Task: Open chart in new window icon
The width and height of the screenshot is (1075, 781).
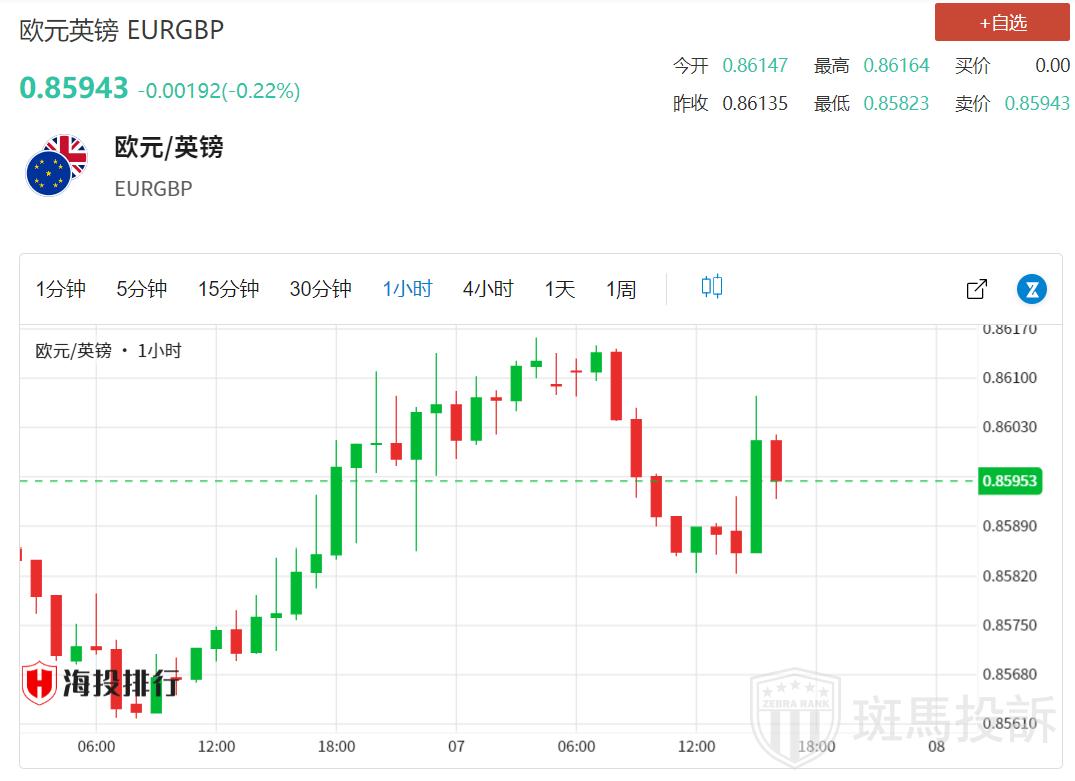Action: pos(976,289)
